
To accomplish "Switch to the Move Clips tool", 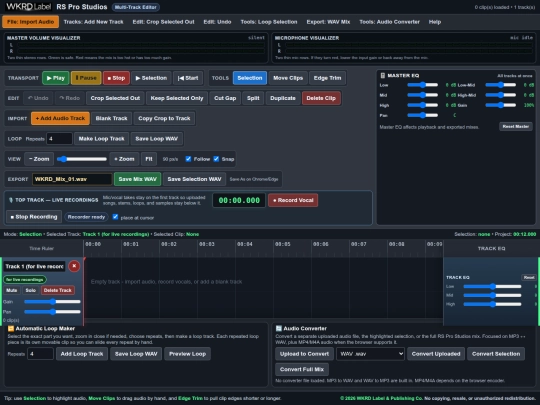I will (x=288, y=78).
